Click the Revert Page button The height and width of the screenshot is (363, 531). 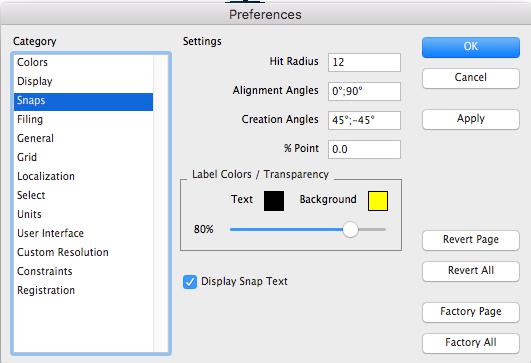pyautogui.click(x=471, y=240)
